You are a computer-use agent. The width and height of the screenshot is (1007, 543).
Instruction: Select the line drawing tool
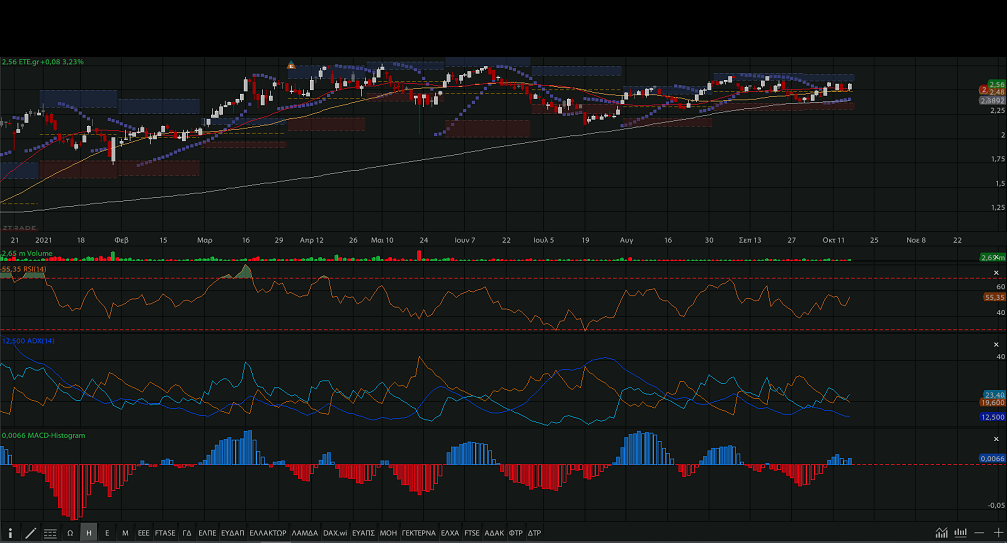pos(31,533)
